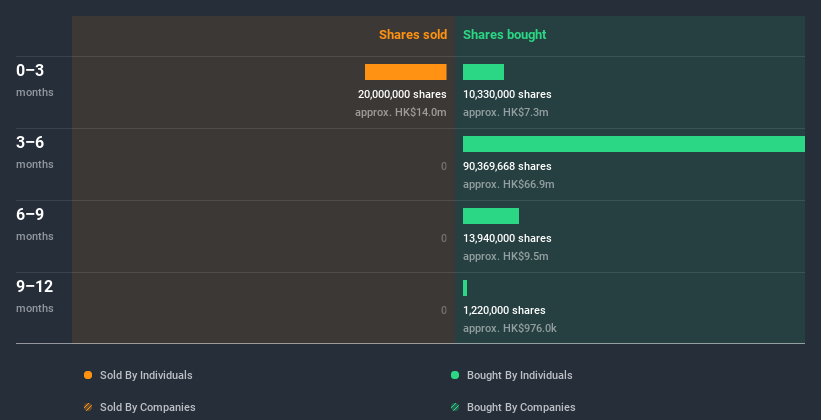Image resolution: width=821 pixels, height=420 pixels.
Task: Click the 10,330,000 shares value
Action: (x=507, y=94)
